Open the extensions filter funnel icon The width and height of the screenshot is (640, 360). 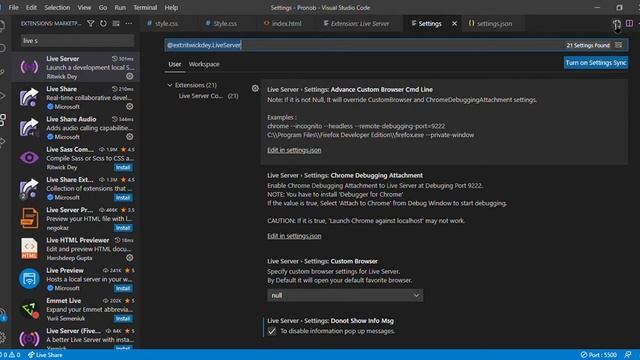tap(91, 24)
